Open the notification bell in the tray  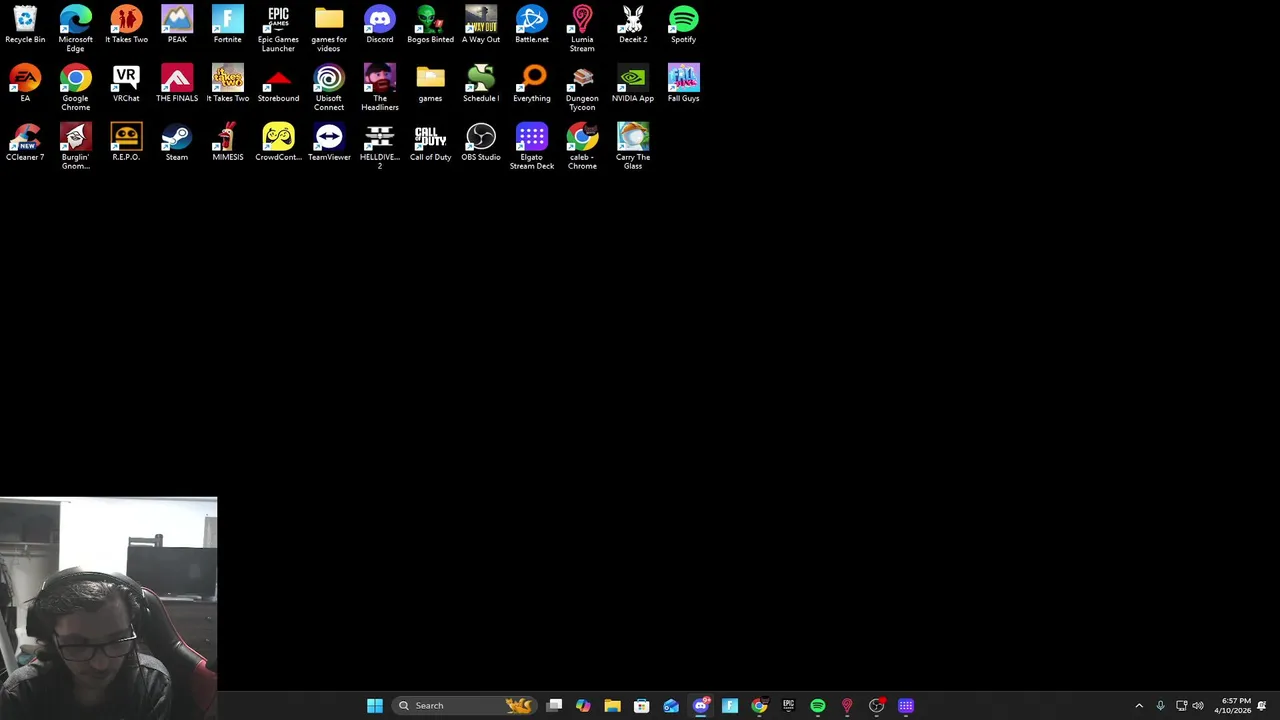pyautogui.click(x=1263, y=706)
